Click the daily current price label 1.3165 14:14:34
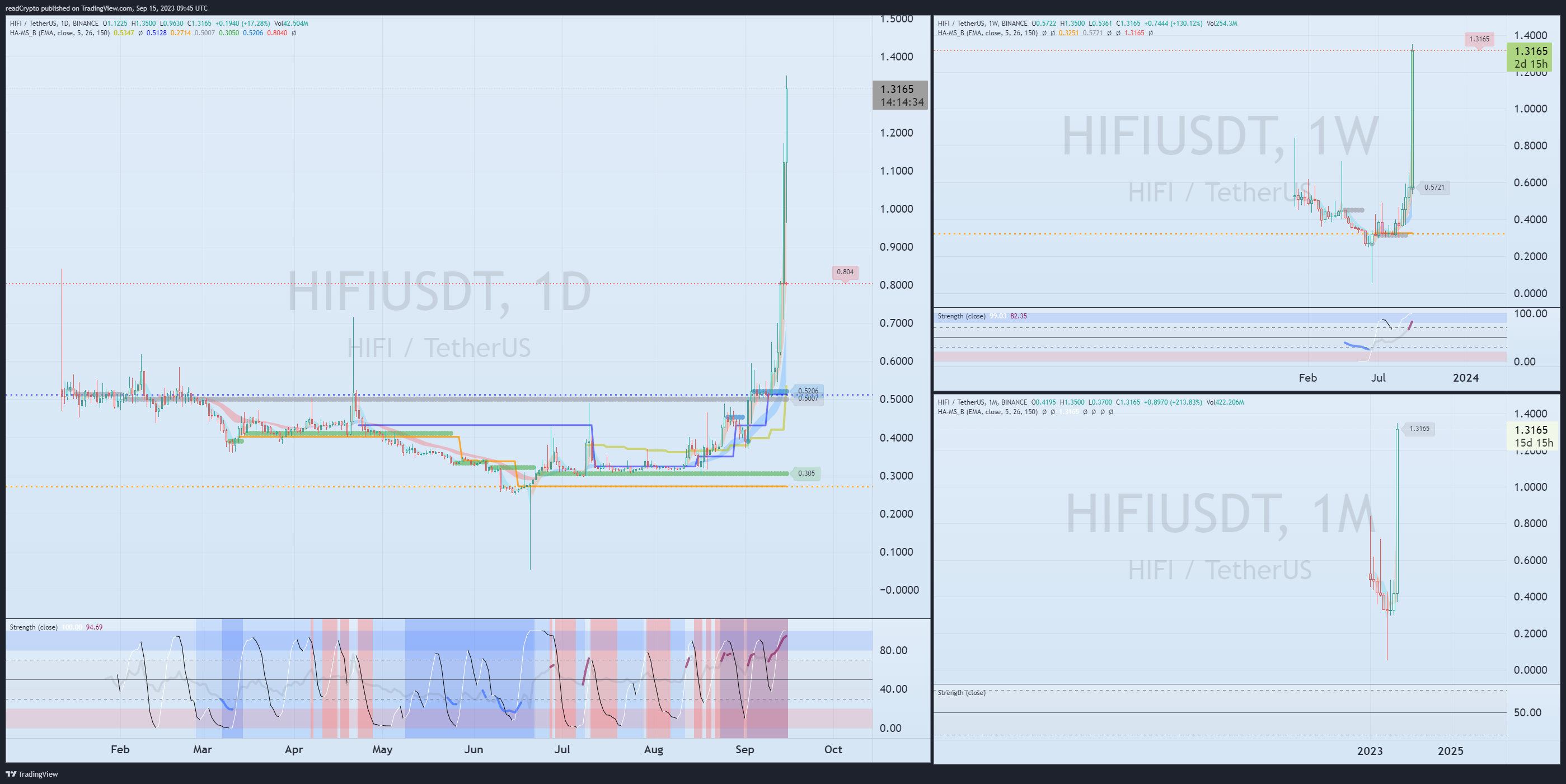 pos(901,96)
